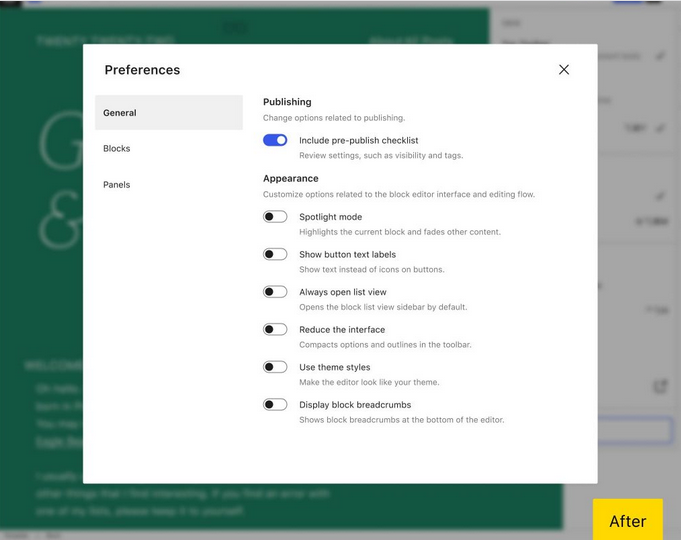Click the Publishing section heading
Screen dimensions: 681x540
click(x=287, y=102)
